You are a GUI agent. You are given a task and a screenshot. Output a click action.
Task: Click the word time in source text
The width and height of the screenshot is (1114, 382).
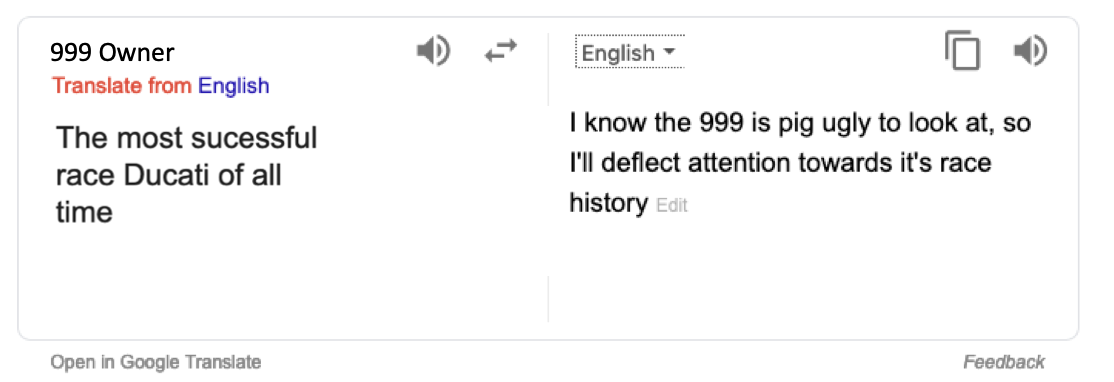85,212
